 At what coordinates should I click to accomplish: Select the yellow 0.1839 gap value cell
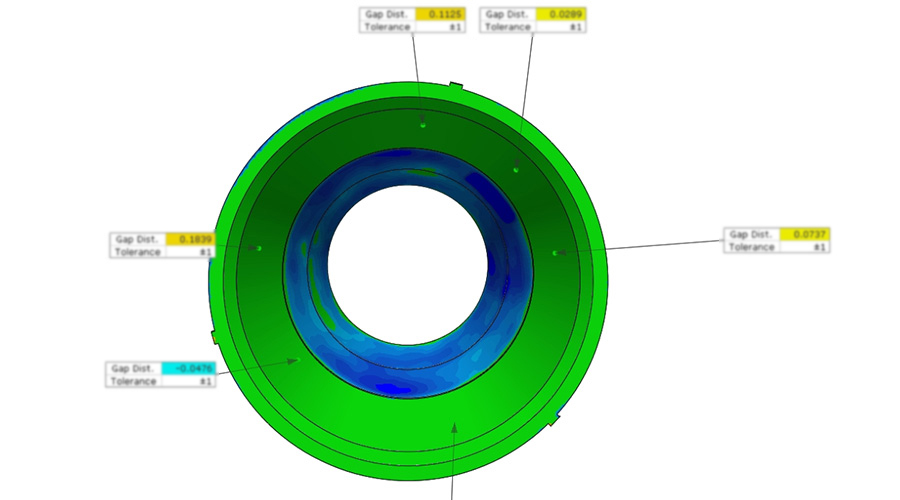coord(190,239)
